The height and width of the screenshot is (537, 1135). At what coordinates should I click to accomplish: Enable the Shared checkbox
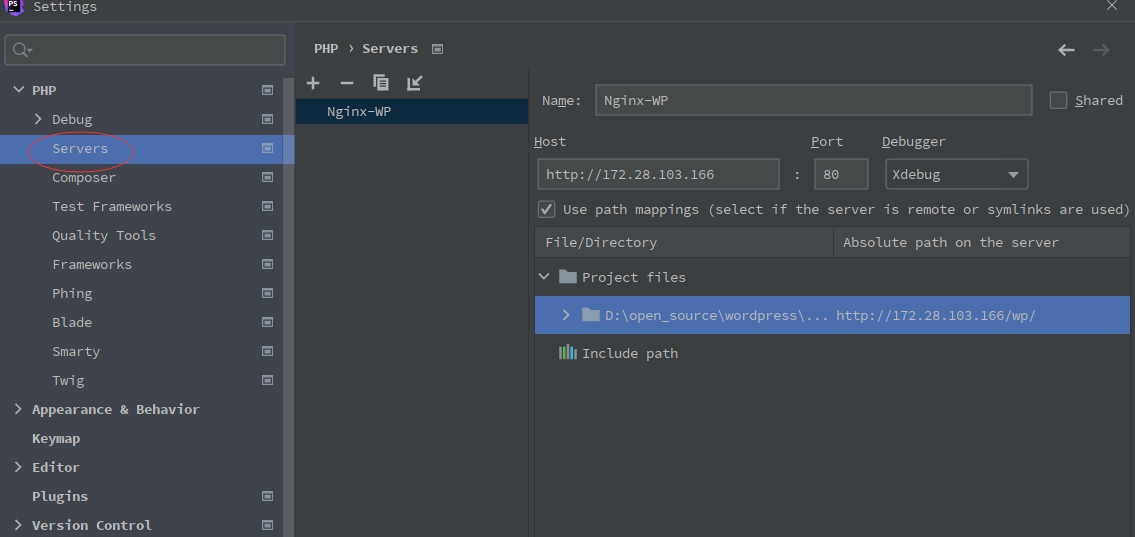(x=1059, y=100)
